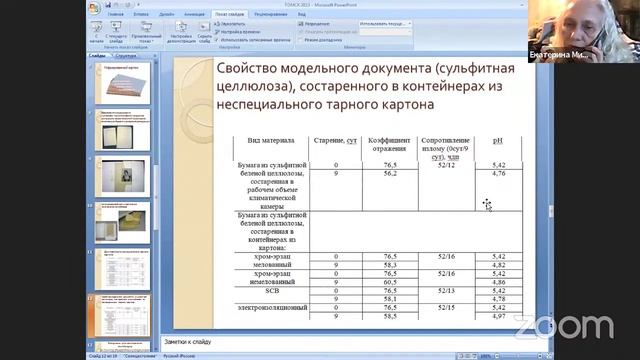640x360 pixels.
Task: Click 'электроизоляционный' row label
Action: tap(272, 307)
